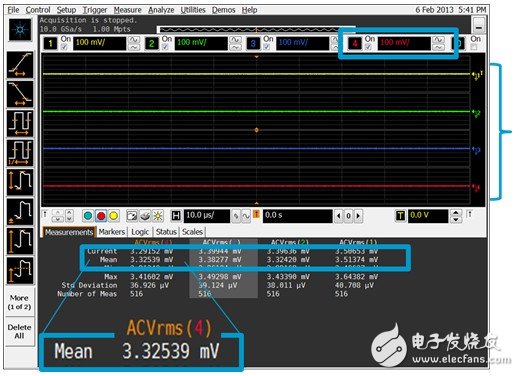Increase trigger level with the up stepper arrow
Screen dimensions: 519x376
point(455,212)
